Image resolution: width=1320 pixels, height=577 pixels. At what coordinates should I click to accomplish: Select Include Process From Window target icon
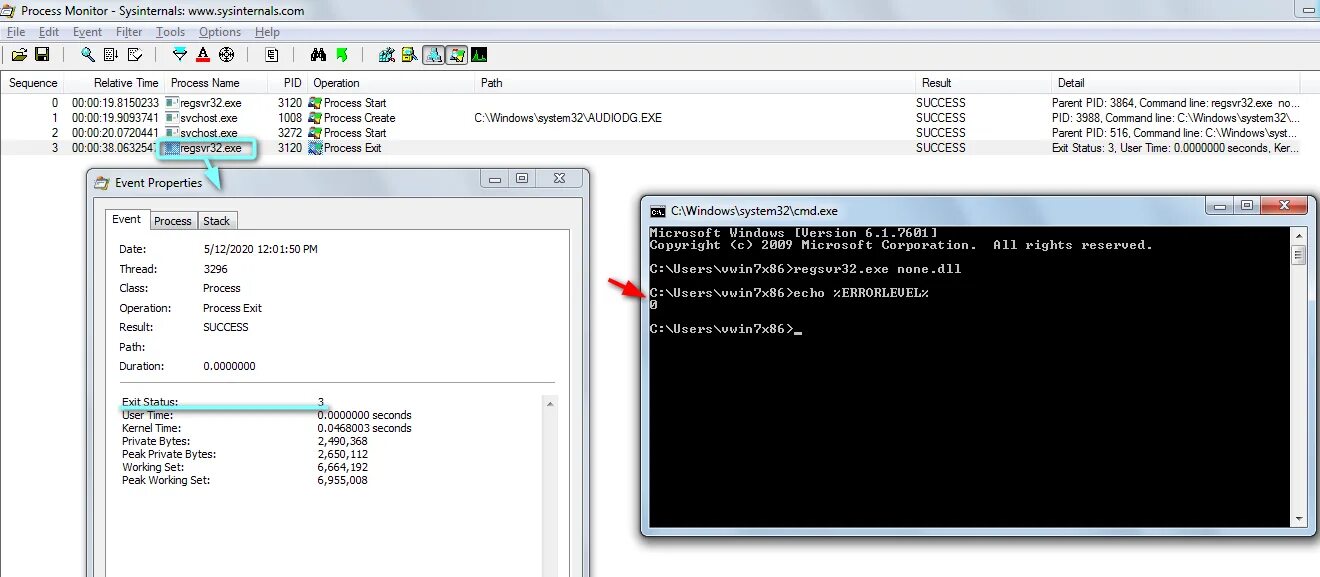[x=226, y=55]
